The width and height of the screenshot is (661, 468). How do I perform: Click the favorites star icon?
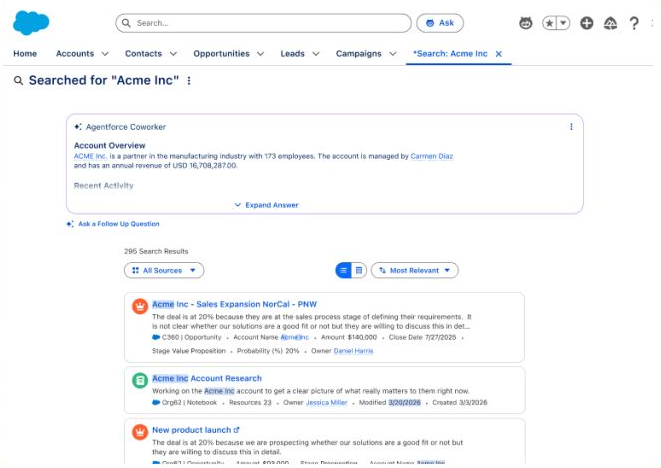point(549,23)
